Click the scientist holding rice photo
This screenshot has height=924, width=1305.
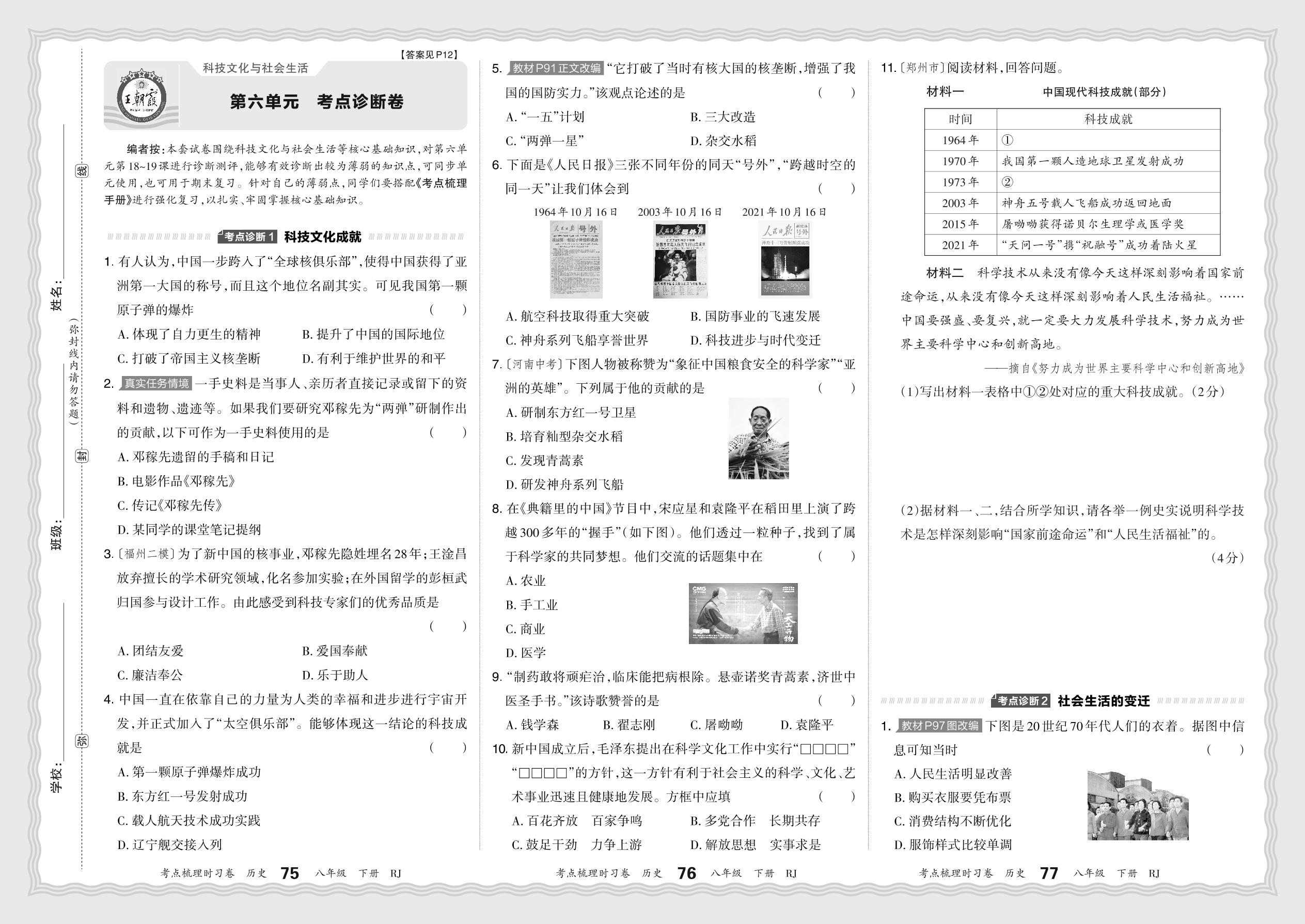point(758,438)
